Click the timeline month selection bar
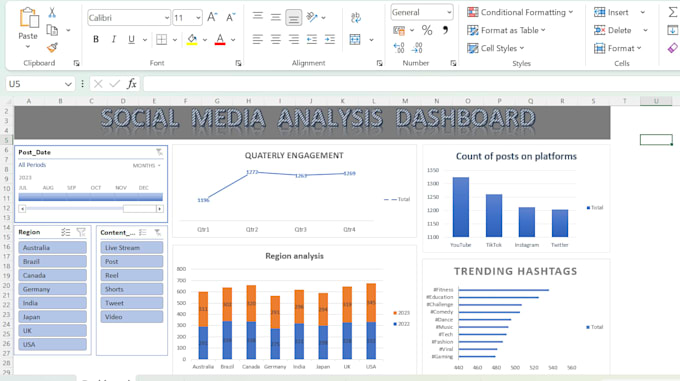 (91, 197)
